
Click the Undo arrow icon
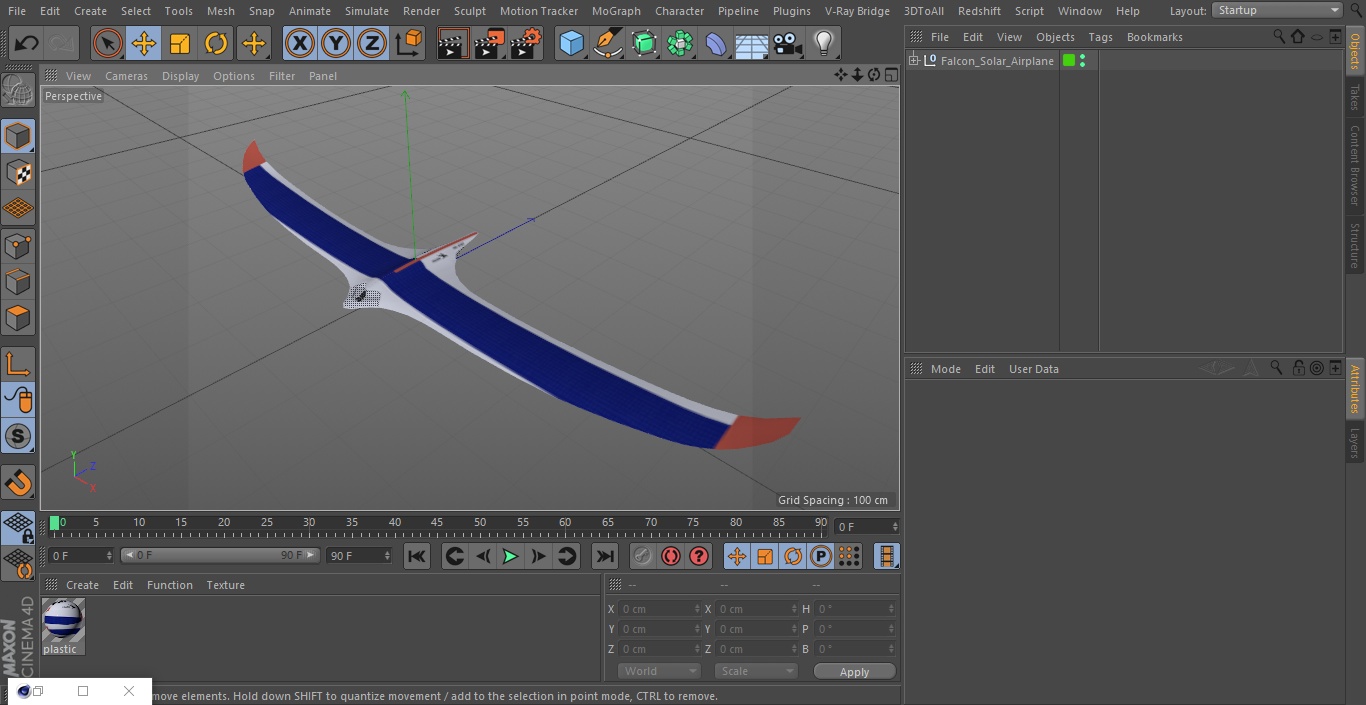27,44
